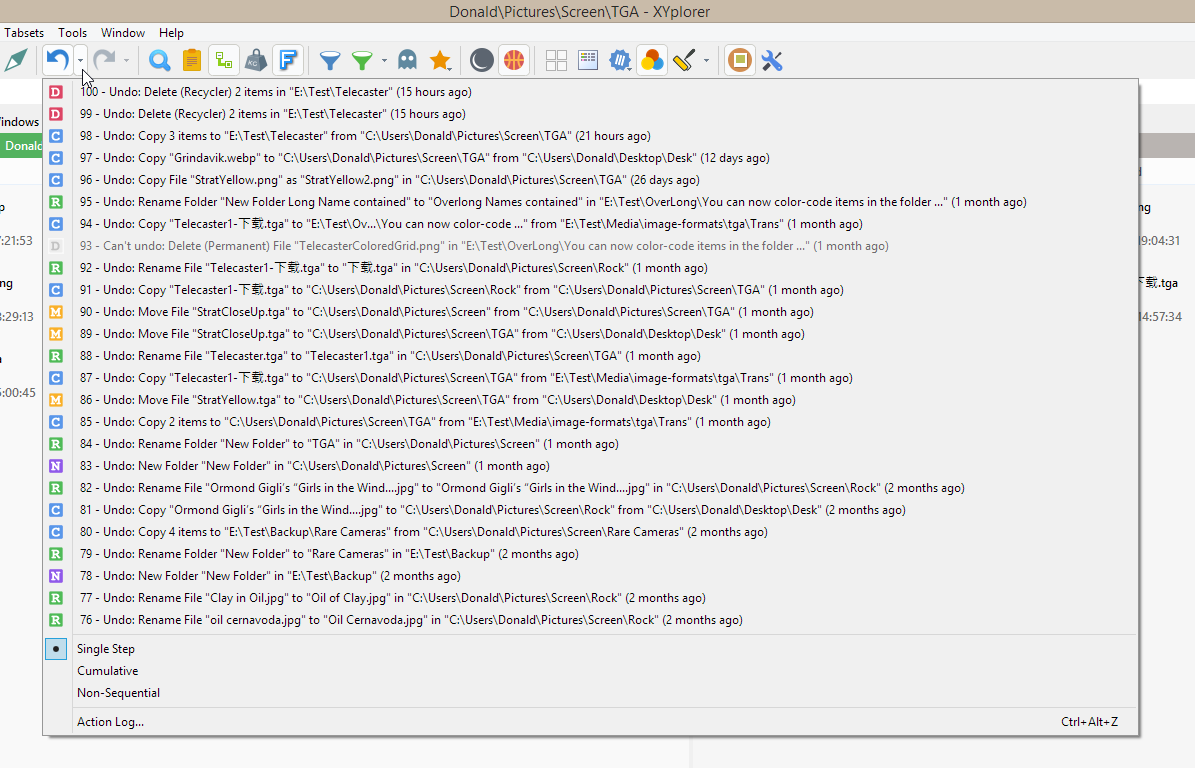Select the Non-Sequential undo mode
This screenshot has width=1195, height=768.
(x=118, y=693)
